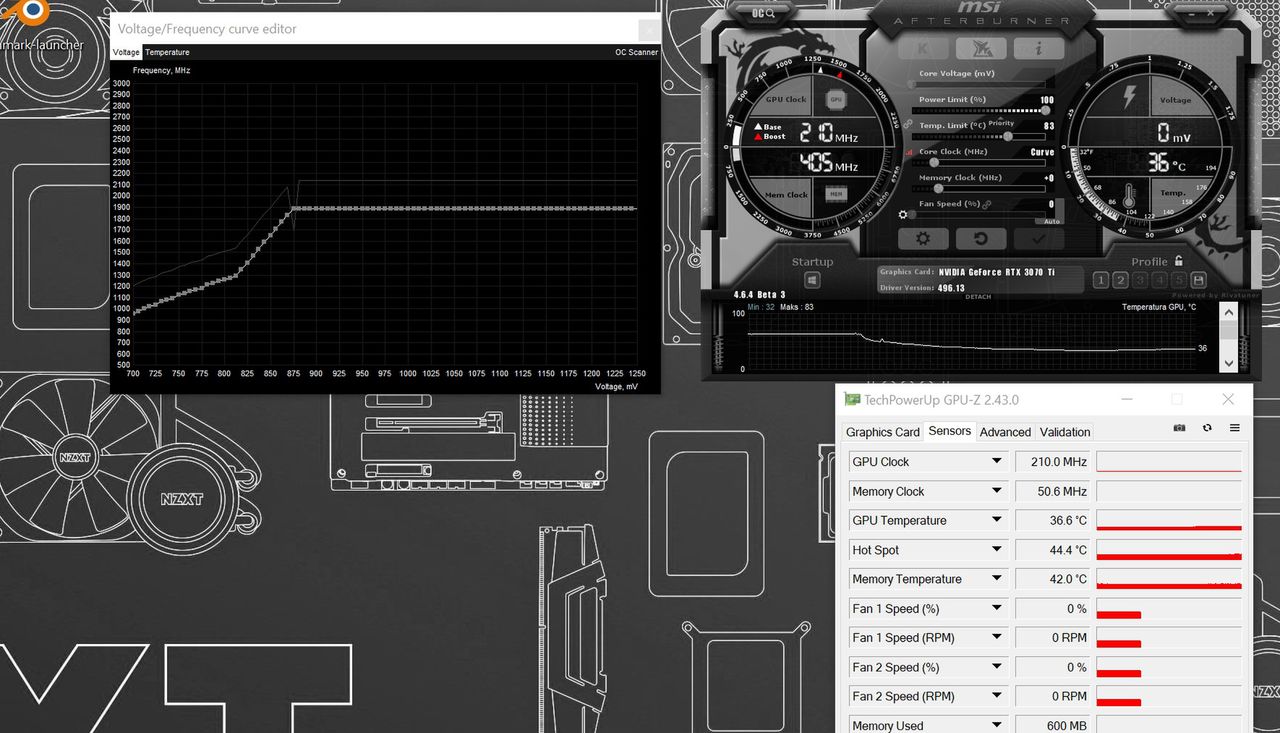Expand the Fan 2 Speed (%) dropdown

997,667
